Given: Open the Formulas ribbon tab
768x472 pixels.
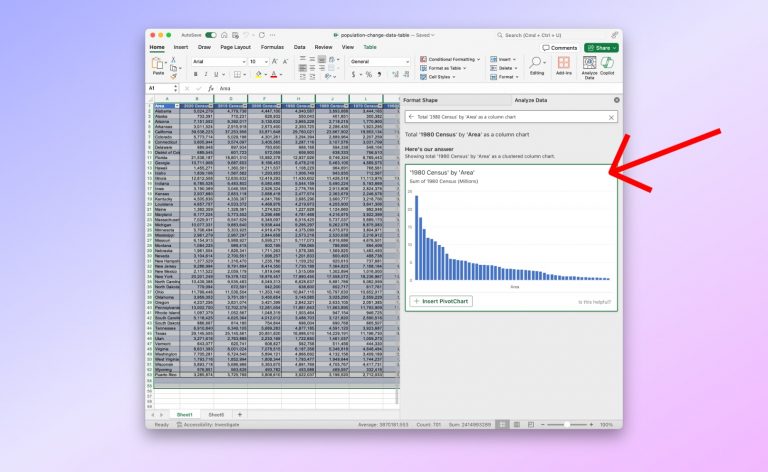Looking at the screenshot, I should (x=272, y=47).
